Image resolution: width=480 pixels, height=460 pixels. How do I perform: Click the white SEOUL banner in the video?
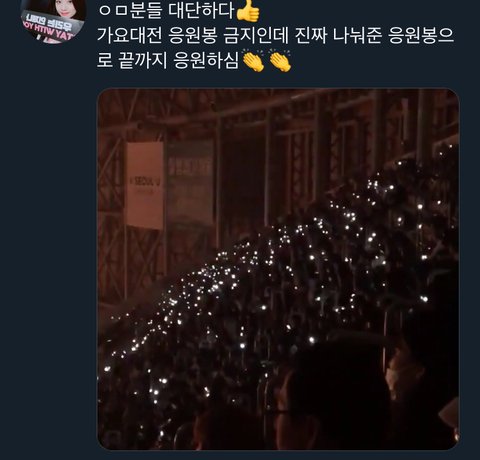click(145, 185)
